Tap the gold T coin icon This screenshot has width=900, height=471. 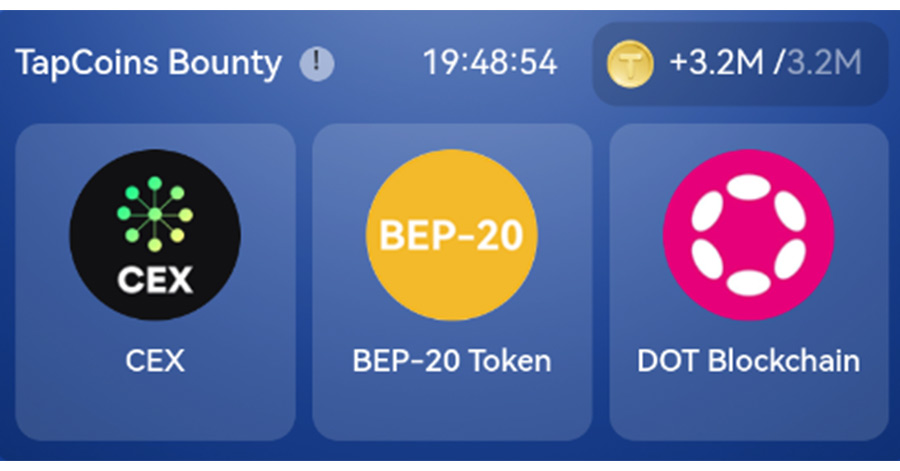click(x=630, y=64)
